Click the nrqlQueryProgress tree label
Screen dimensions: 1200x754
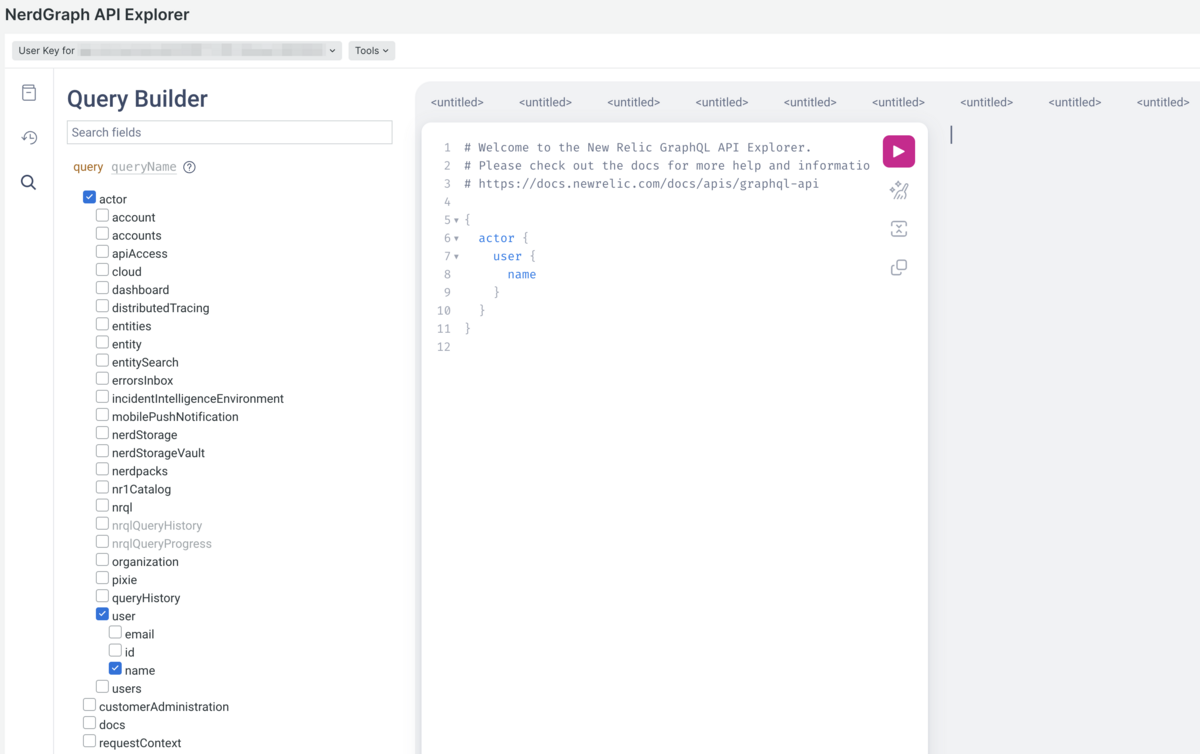pyautogui.click(x=162, y=543)
